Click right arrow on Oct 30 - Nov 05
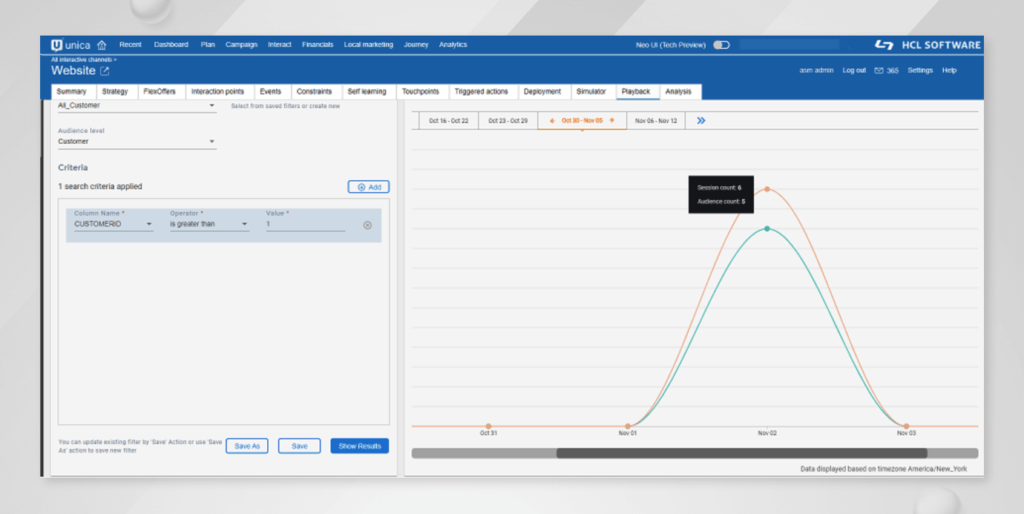Viewport: 1024px width, 514px height. [611, 121]
